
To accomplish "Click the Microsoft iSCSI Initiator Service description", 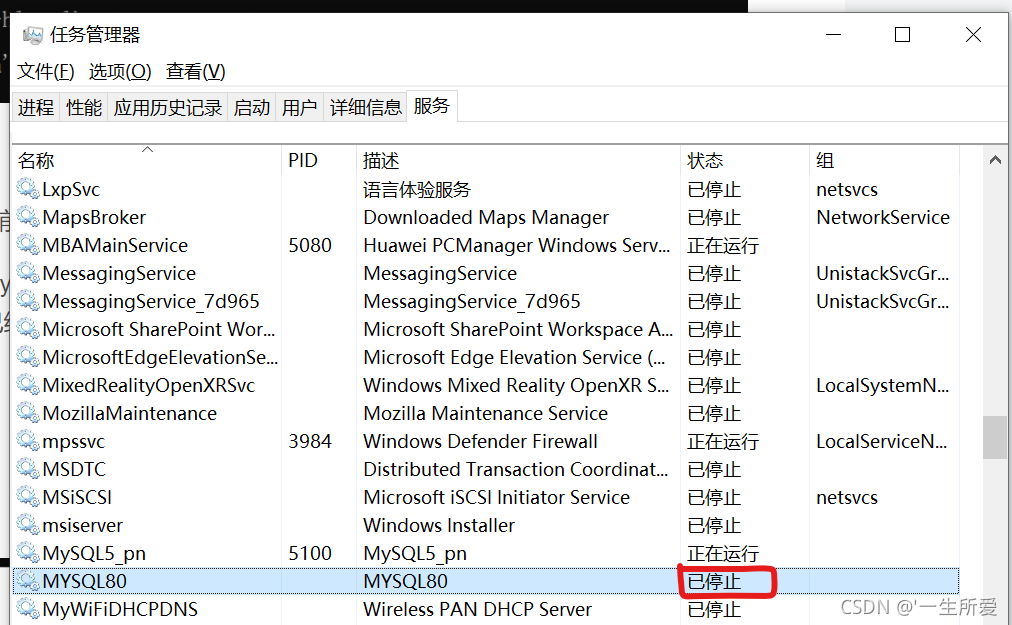I will pos(496,497).
